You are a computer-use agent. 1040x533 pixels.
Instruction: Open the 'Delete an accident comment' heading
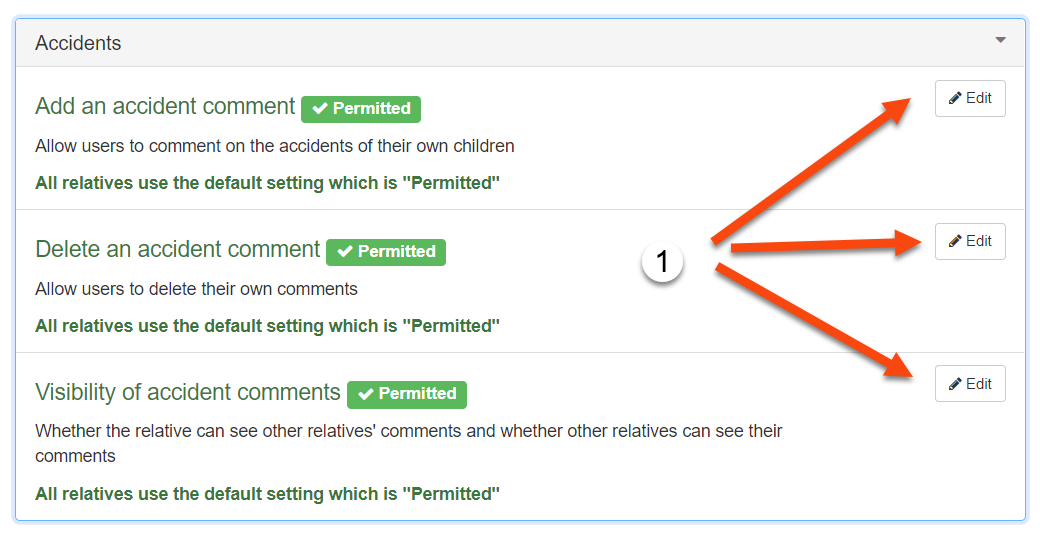coord(178,249)
